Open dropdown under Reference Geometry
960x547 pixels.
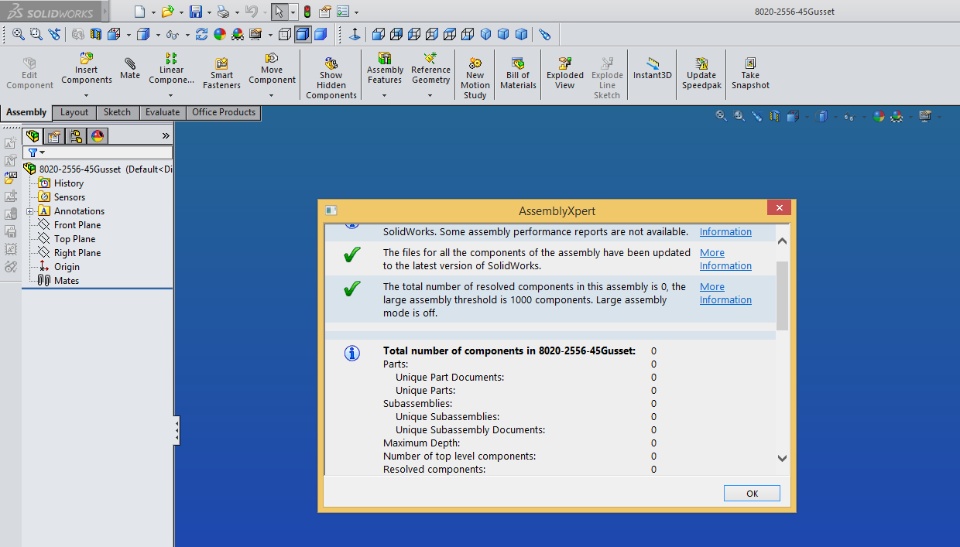tap(430, 95)
